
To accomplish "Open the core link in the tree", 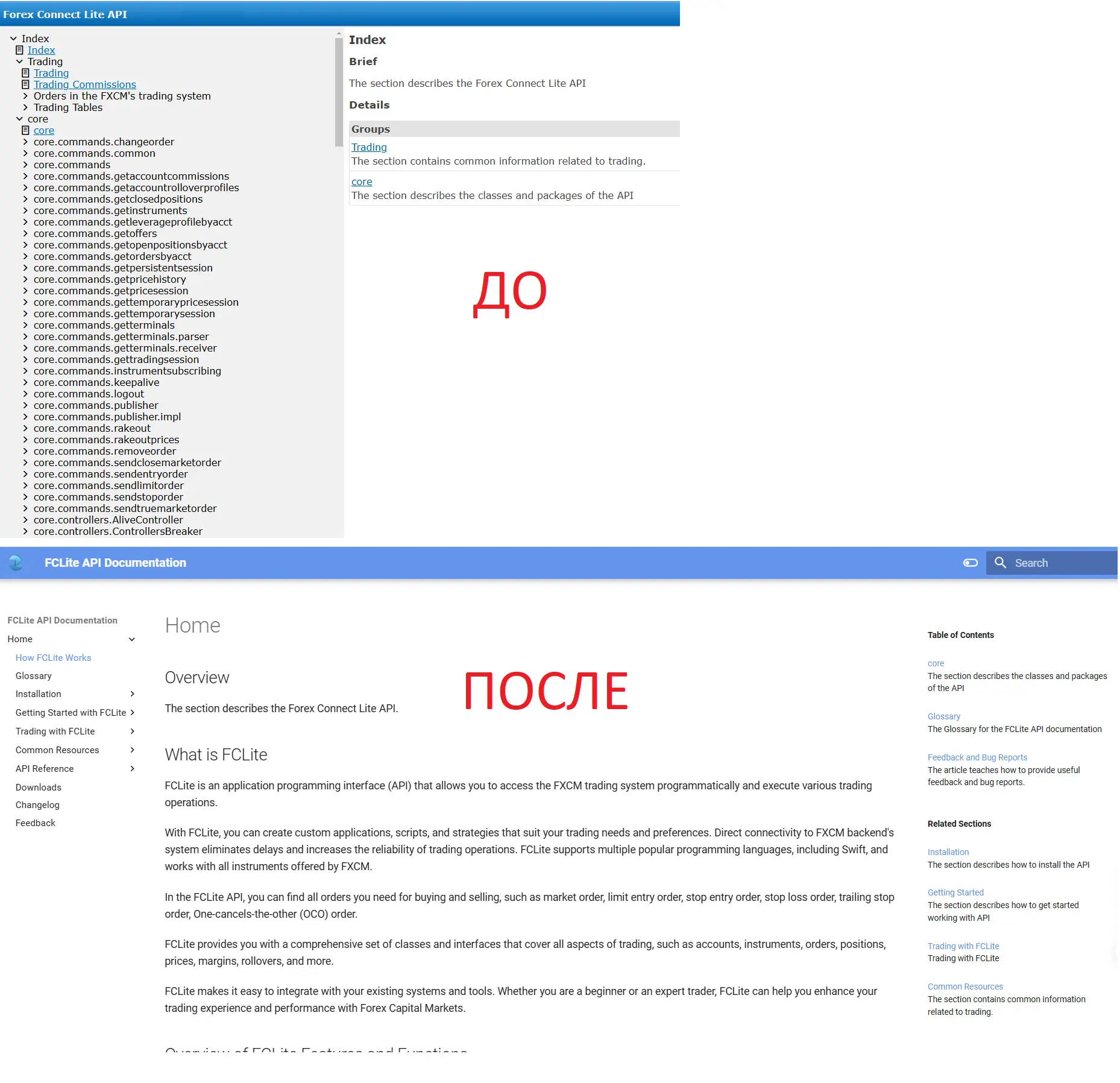I will coord(43,130).
